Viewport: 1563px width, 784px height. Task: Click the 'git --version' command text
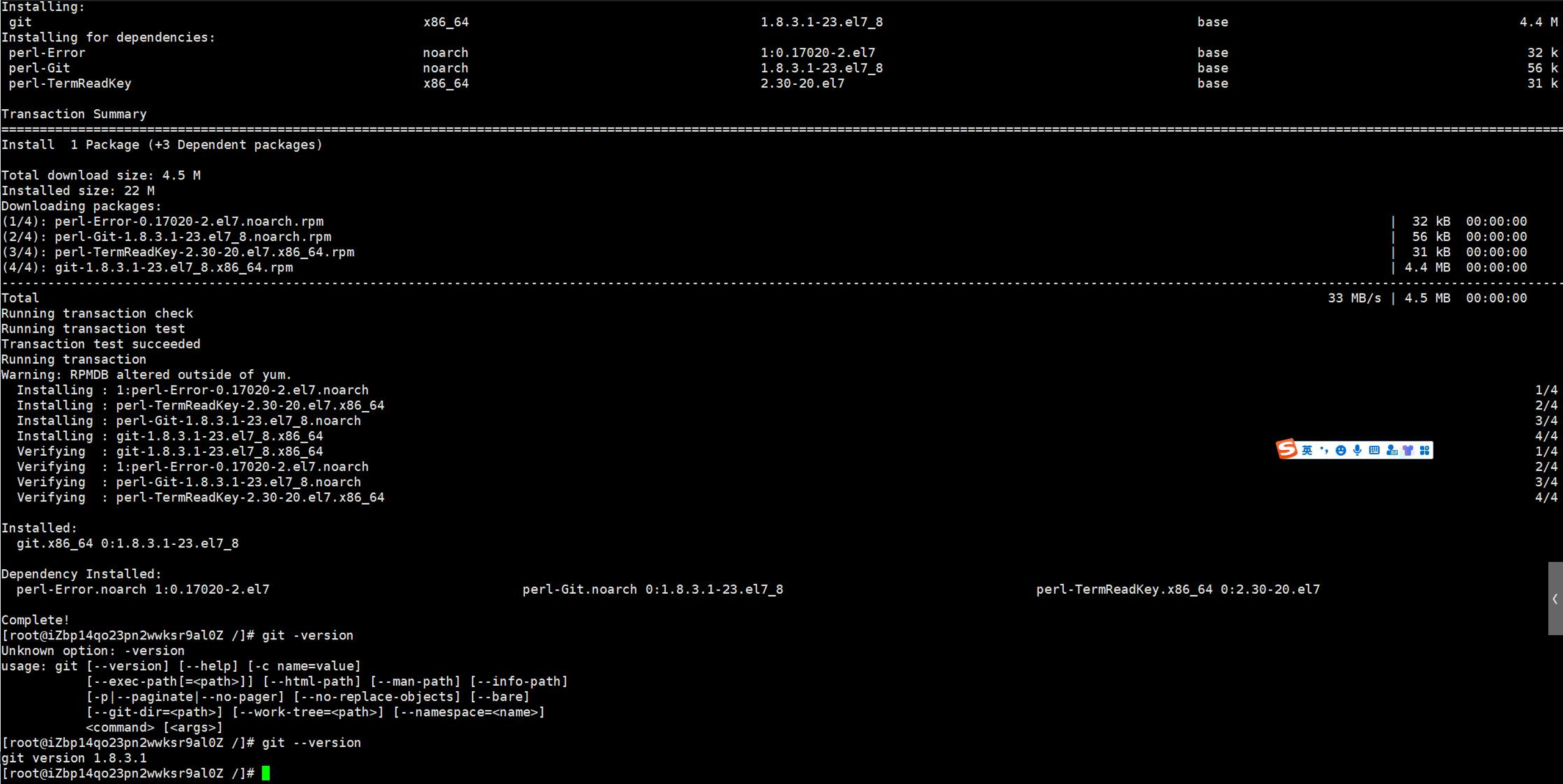311,743
